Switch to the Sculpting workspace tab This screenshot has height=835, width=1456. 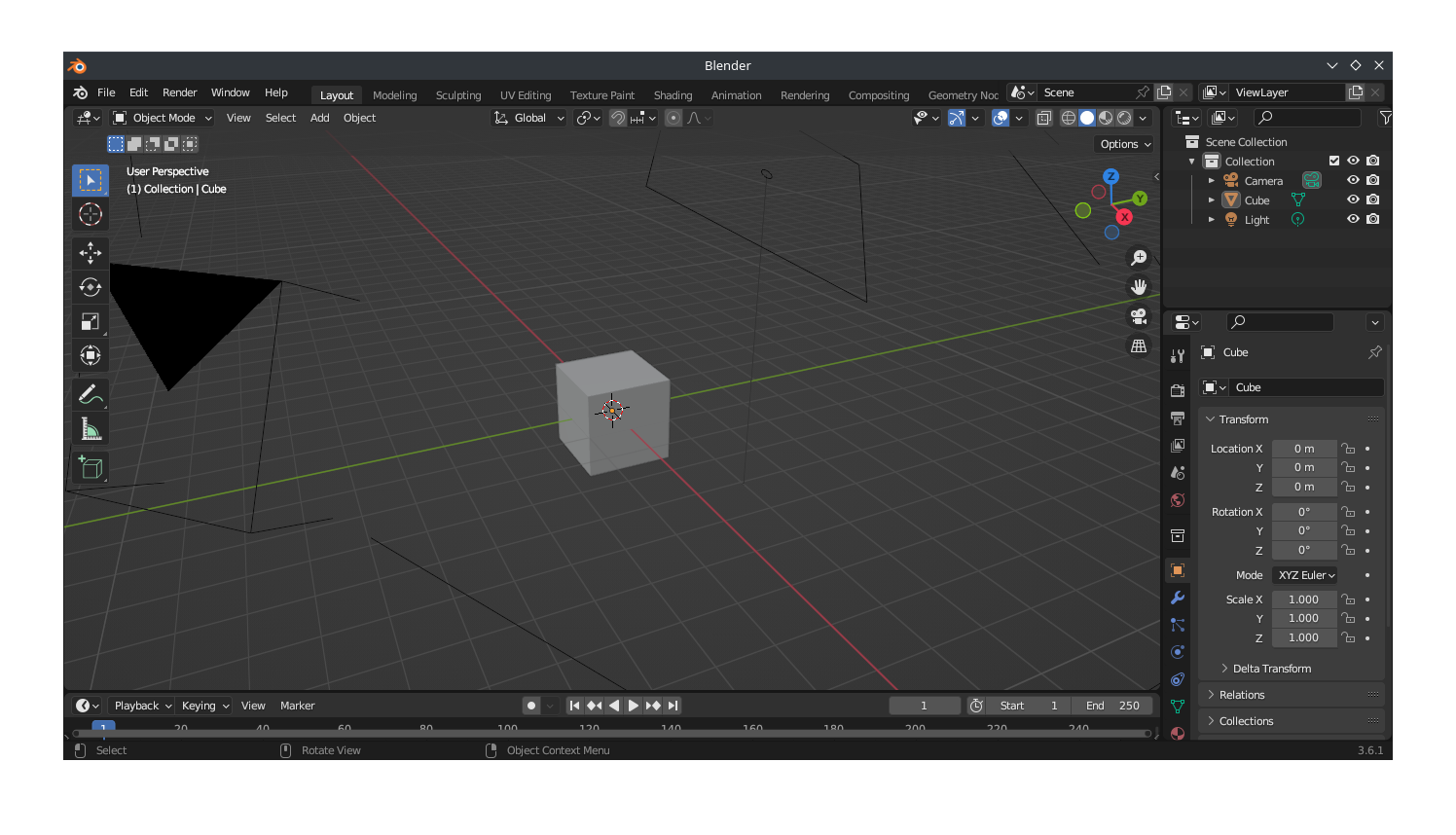tap(458, 95)
